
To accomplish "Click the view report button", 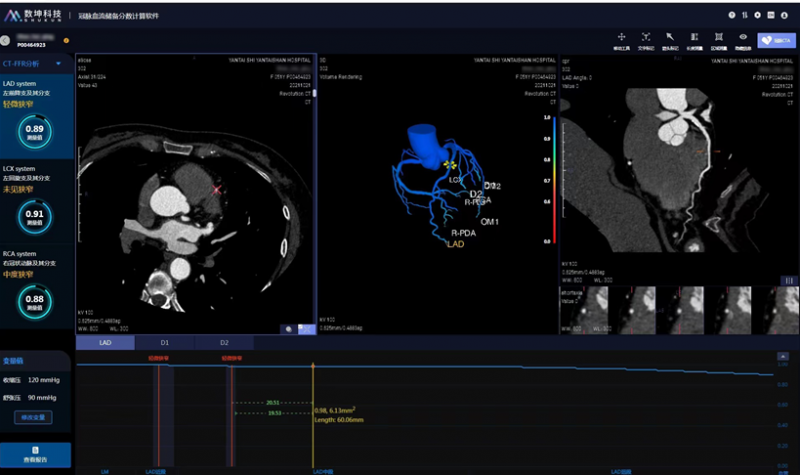I will coord(35,455).
